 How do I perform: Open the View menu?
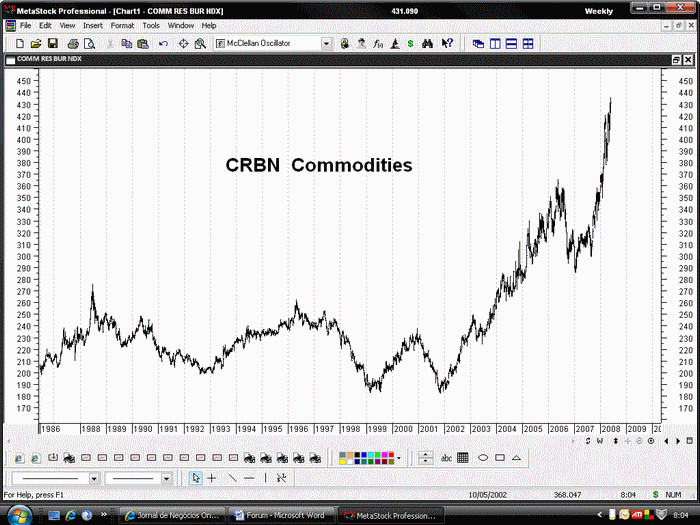pyautogui.click(x=67, y=26)
